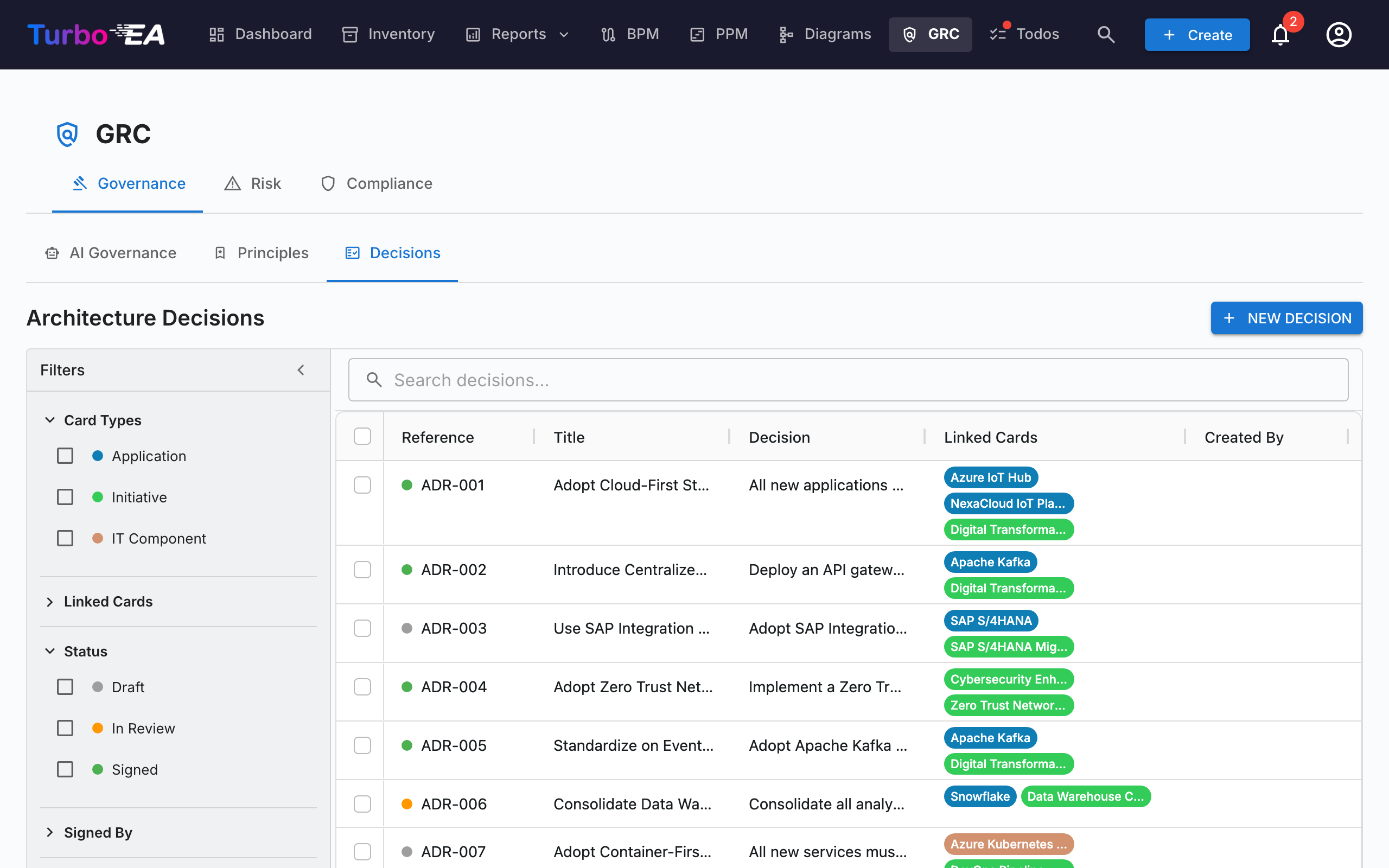Select the ADR-001 row checkbox

362,485
